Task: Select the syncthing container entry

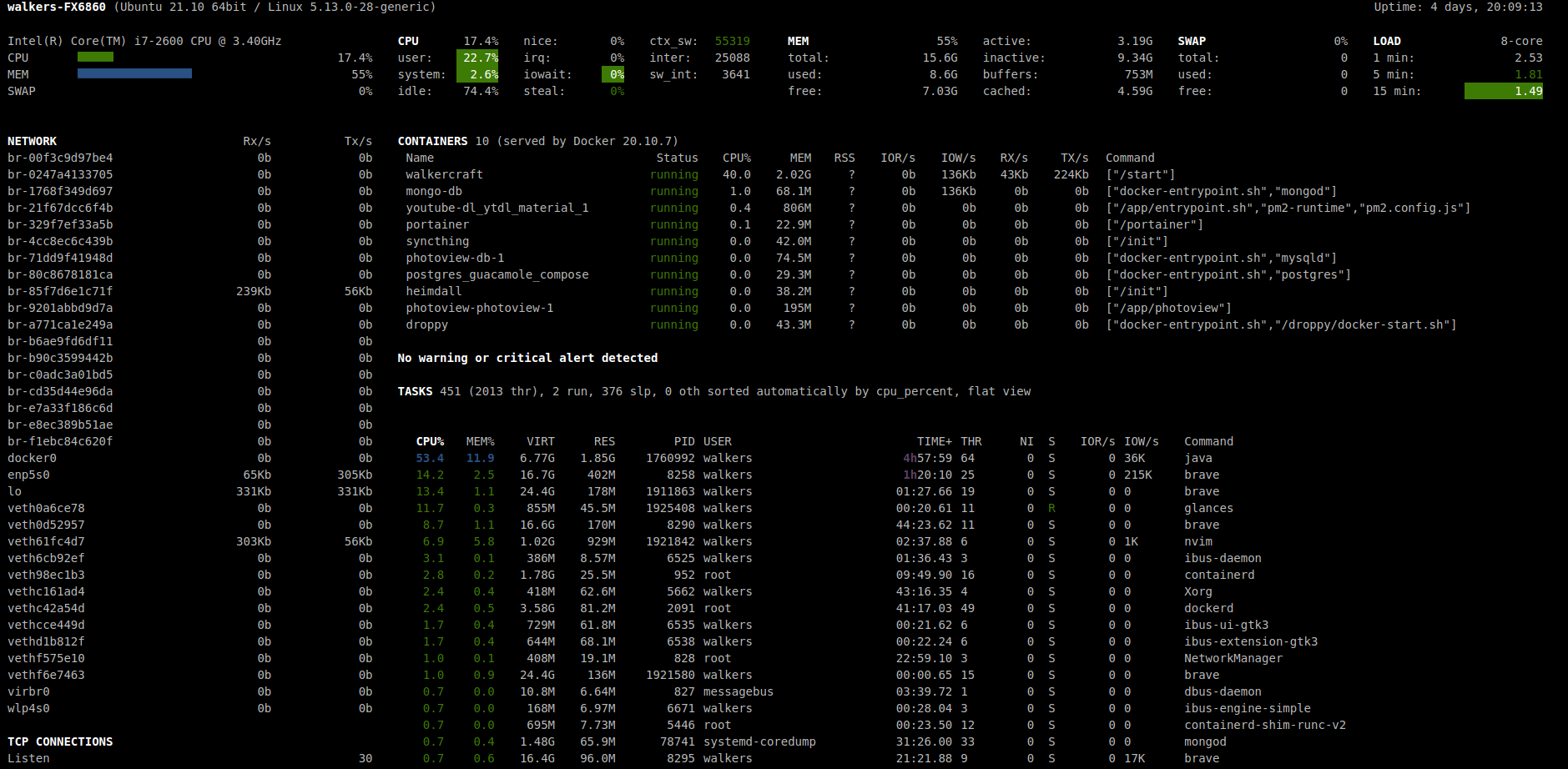Action: 437,241
